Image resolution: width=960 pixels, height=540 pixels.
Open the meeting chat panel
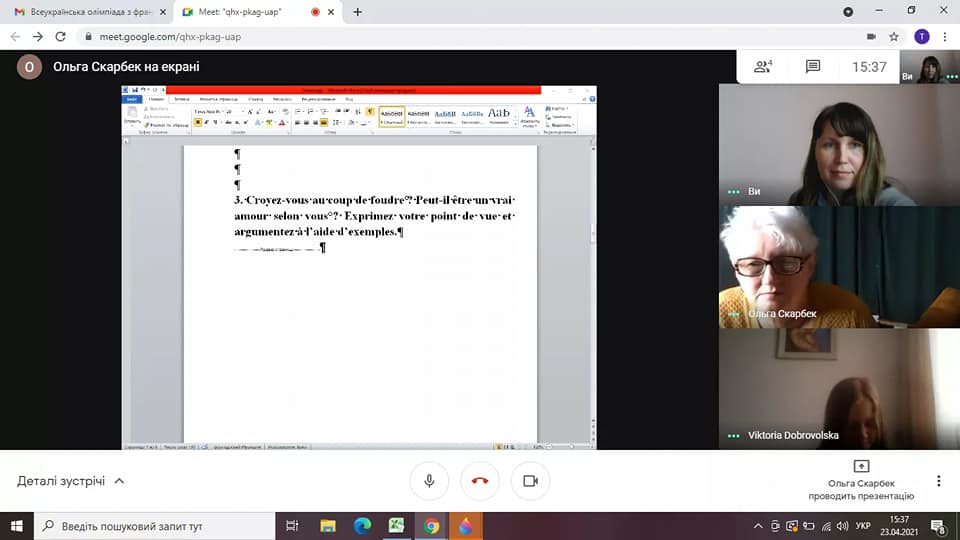[x=813, y=67]
